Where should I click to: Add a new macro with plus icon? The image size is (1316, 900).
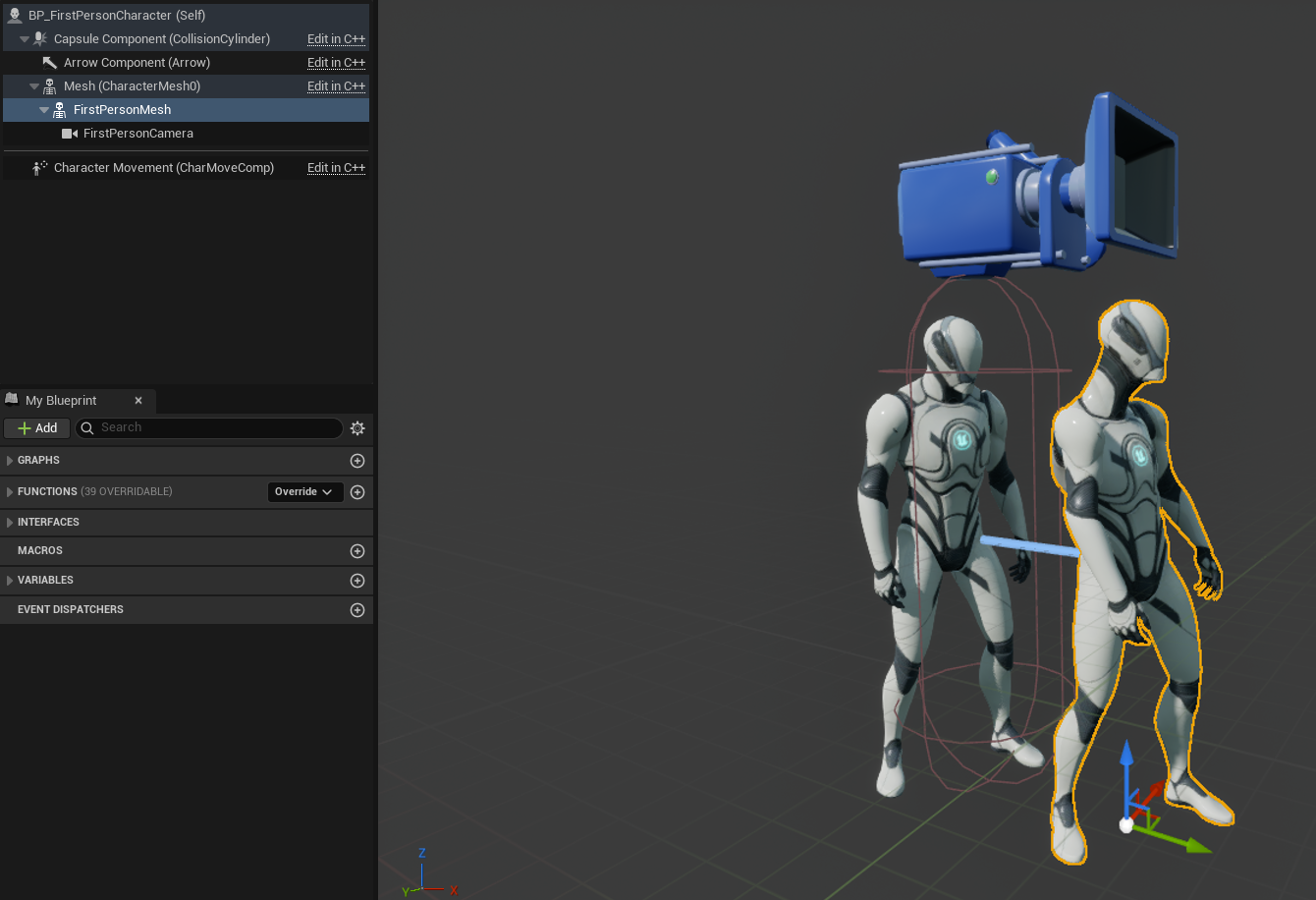click(x=357, y=551)
